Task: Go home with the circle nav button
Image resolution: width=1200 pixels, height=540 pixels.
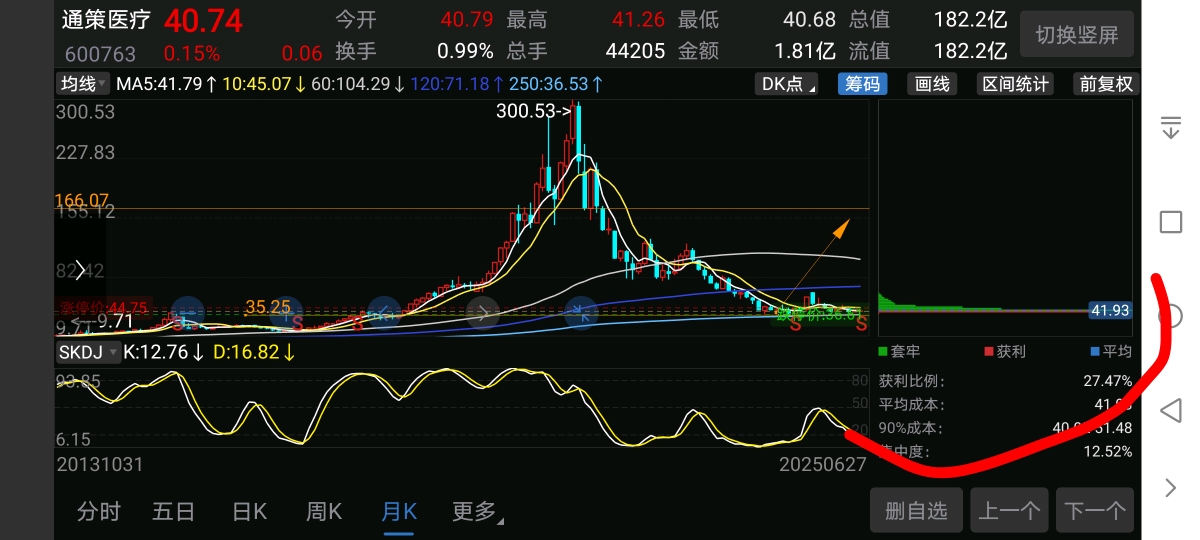Action: click(x=1171, y=316)
